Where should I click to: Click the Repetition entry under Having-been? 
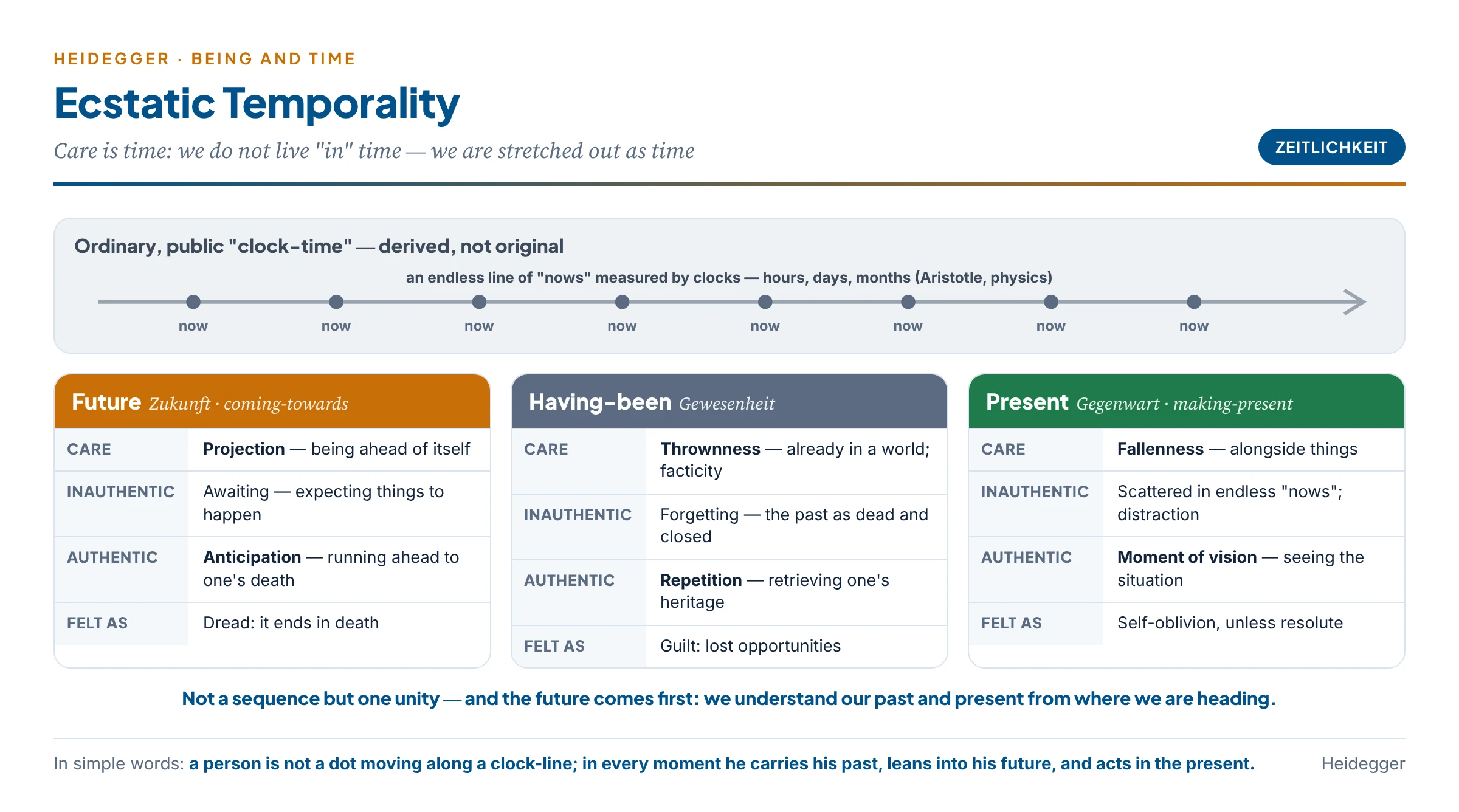(775, 591)
